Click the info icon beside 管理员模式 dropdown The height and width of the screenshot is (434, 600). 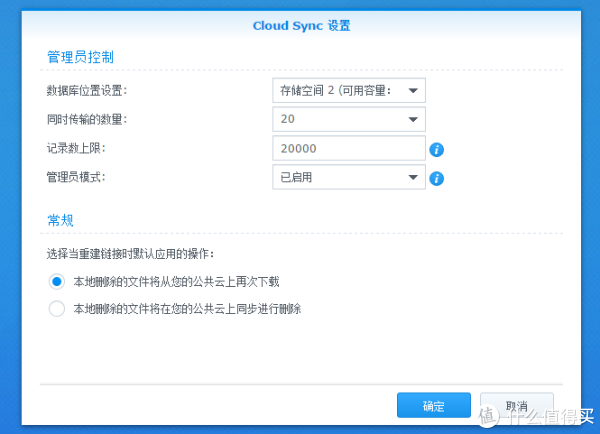(x=436, y=180)
